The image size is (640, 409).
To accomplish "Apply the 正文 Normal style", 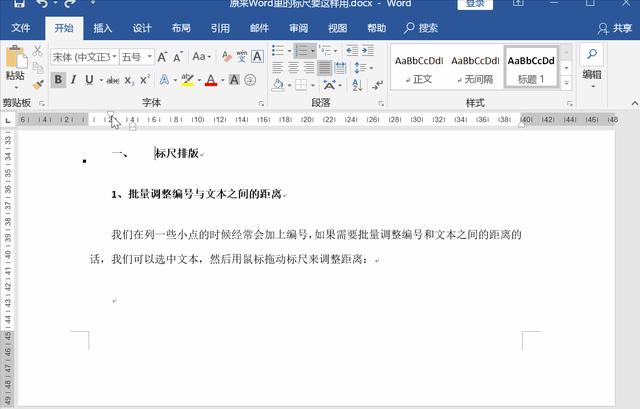I will (419, 68).
